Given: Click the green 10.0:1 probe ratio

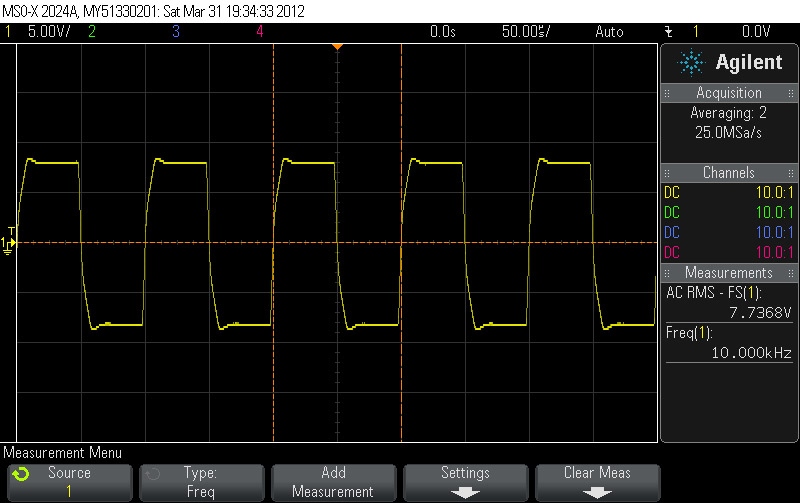Looking at the screenshot, I should [x=775, y=213].
